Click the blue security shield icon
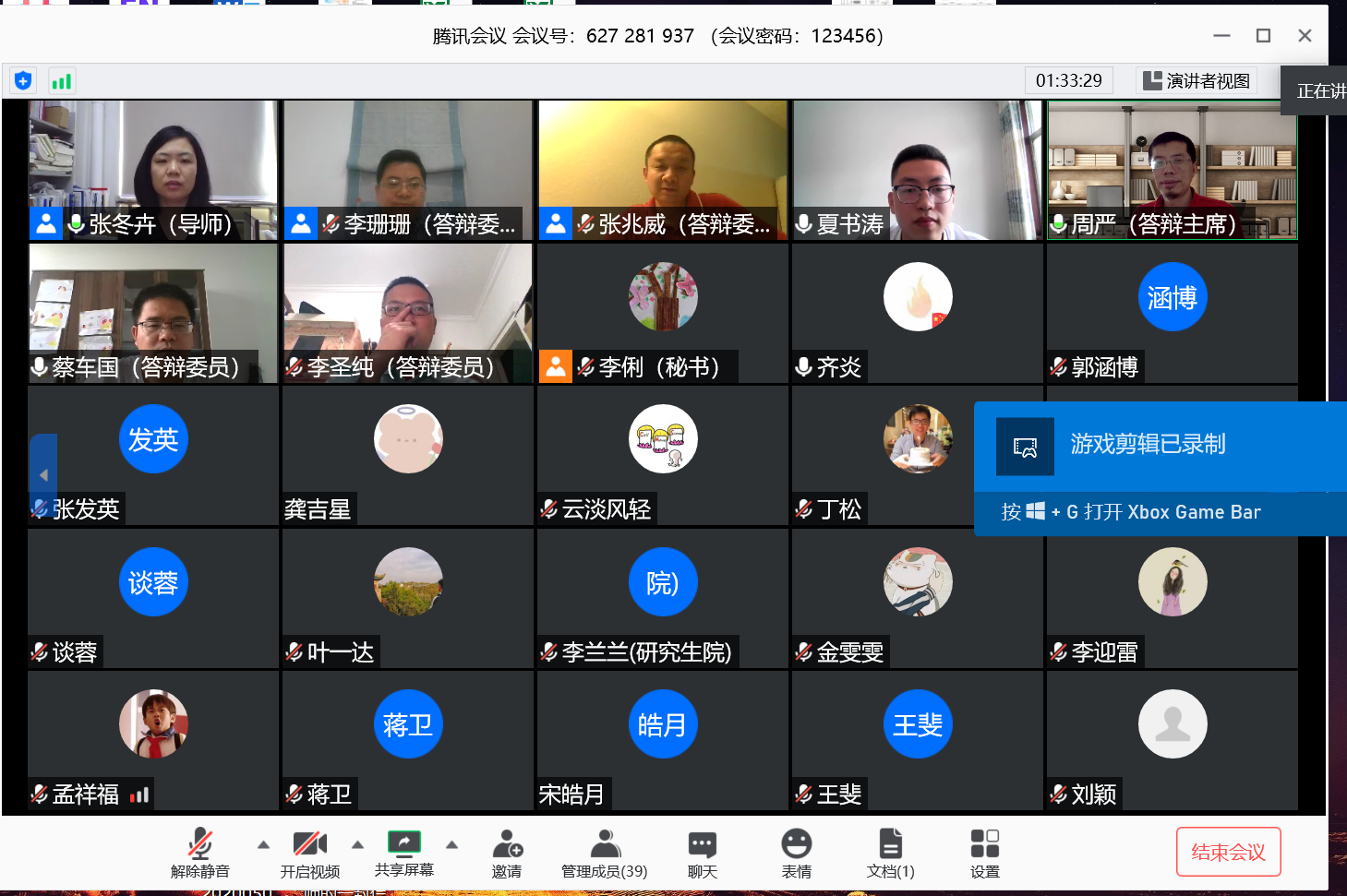Image resolution: width=1347 pixels, height=896 pixels. [23, 81]
